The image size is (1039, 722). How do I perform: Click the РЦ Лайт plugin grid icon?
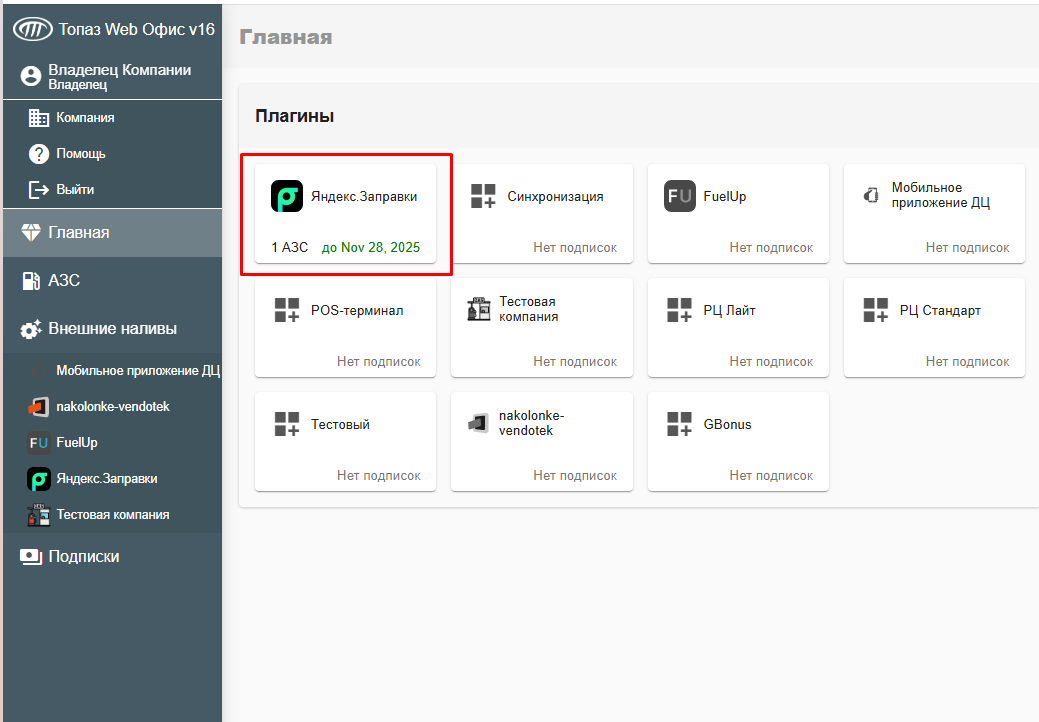(679, 310)
